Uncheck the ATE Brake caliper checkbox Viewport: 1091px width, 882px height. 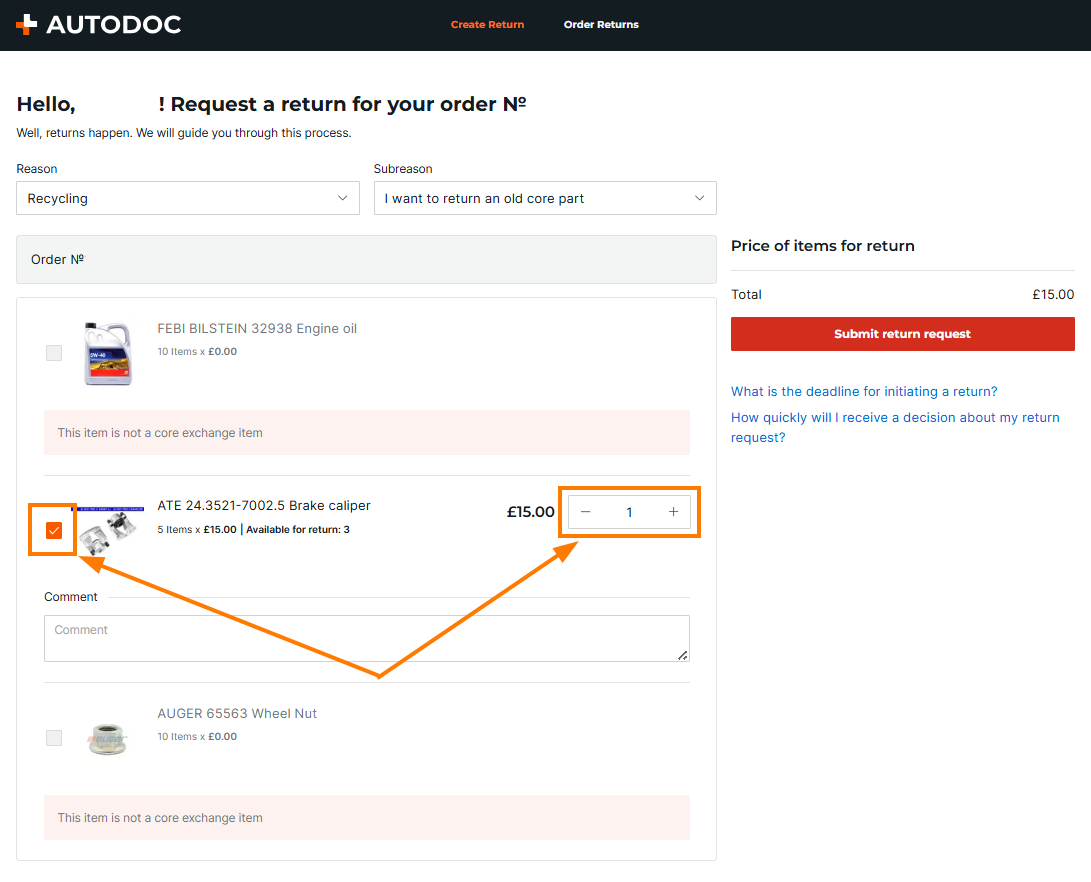(x=54, y=530)
